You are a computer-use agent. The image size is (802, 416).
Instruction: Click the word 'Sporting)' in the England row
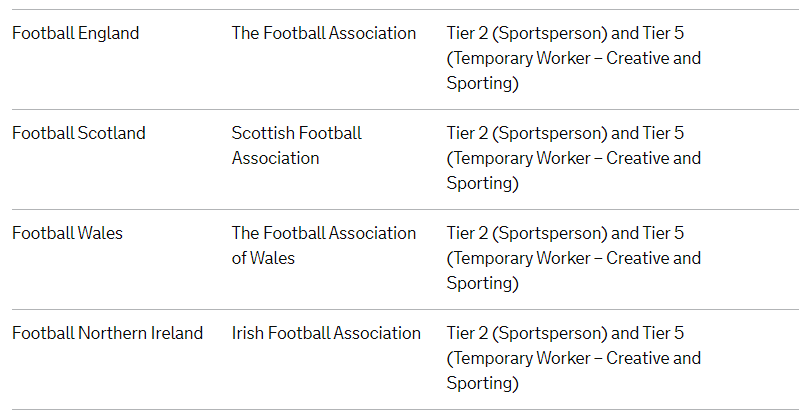(x=482, y=83)
